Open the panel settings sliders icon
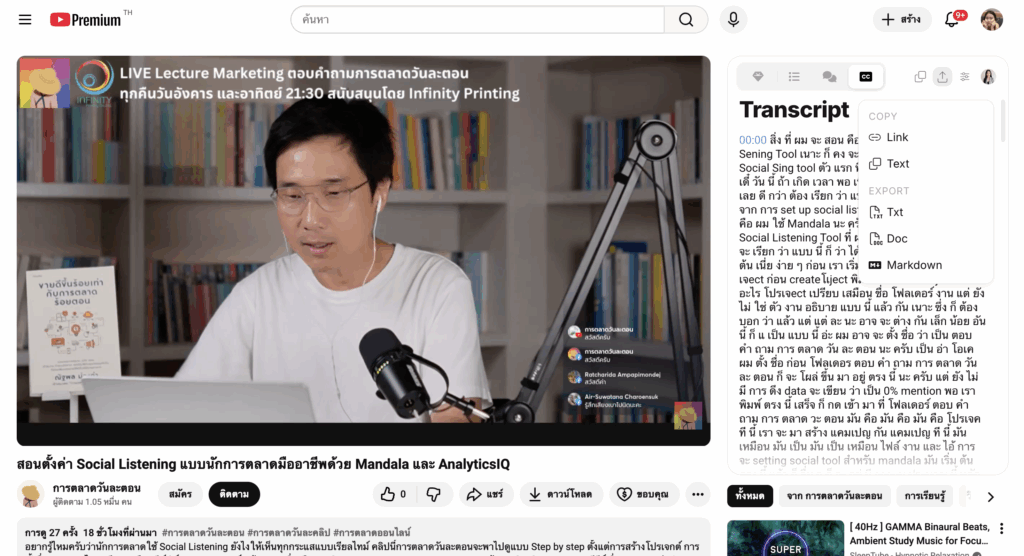 965,76
